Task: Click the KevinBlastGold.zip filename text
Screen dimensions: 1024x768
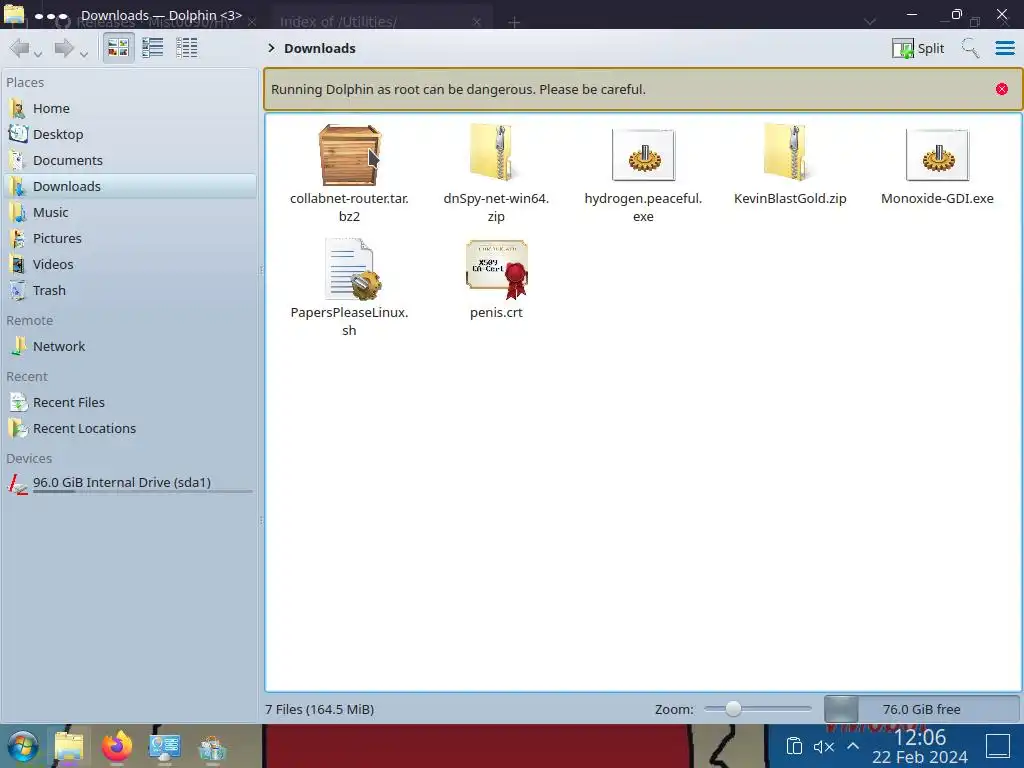Action: (x=790, y=199)
